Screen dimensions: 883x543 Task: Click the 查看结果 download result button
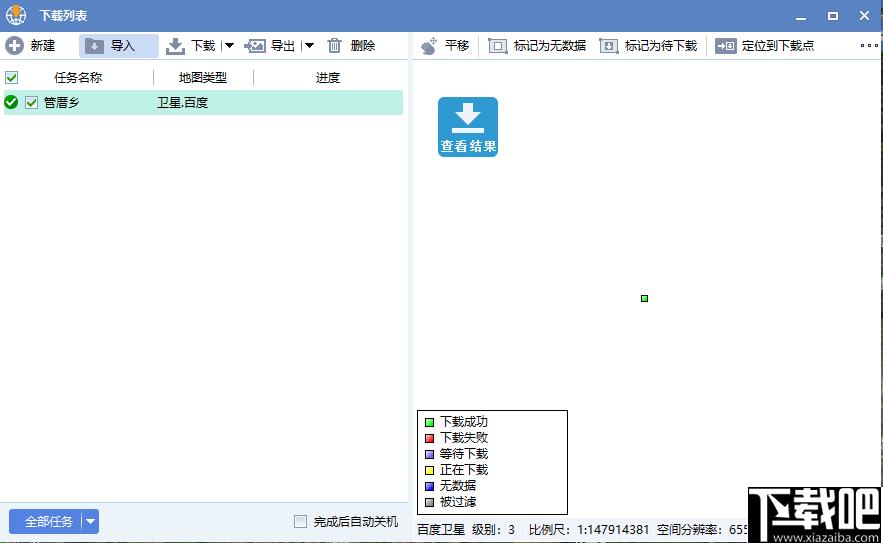tap(468, 127)
